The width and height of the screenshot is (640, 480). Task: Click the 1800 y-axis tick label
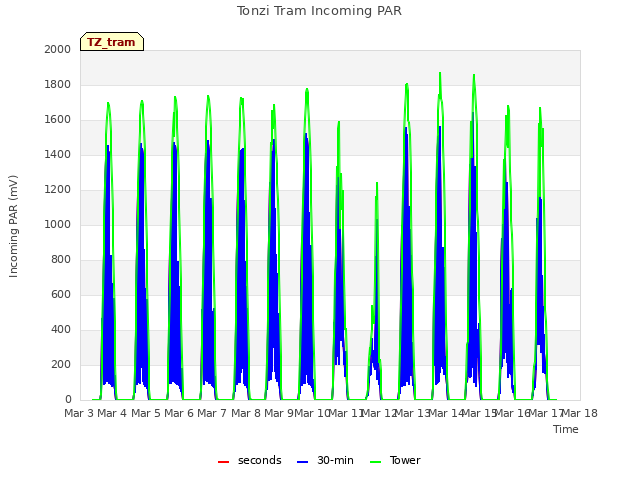pyautogui.click(x=58, y=84)
